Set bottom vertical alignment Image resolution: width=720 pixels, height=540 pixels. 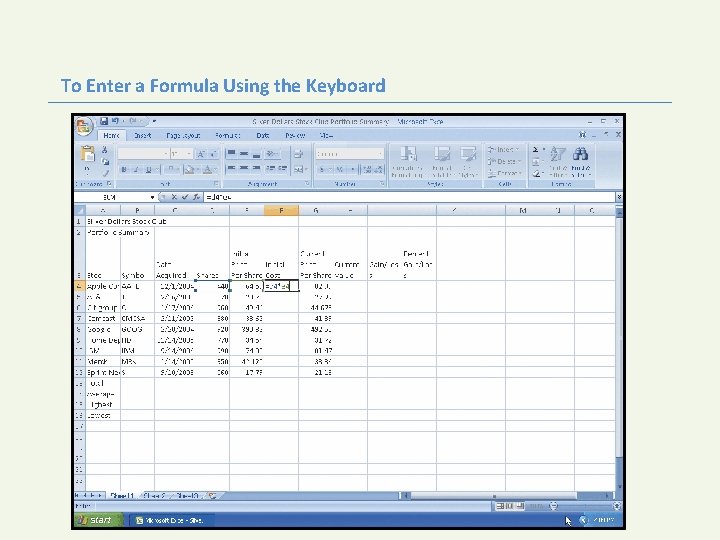256,154
